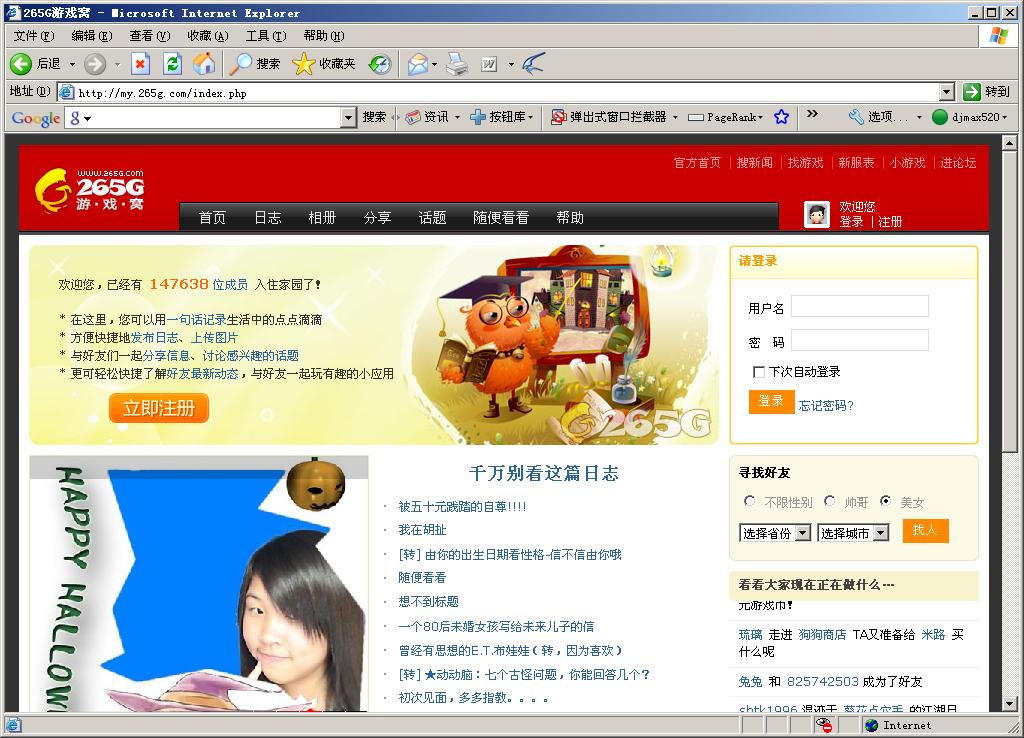The image size is (1024, 738).
Task: Click the Forward arrow icon
Action: (x=95, y=63)
